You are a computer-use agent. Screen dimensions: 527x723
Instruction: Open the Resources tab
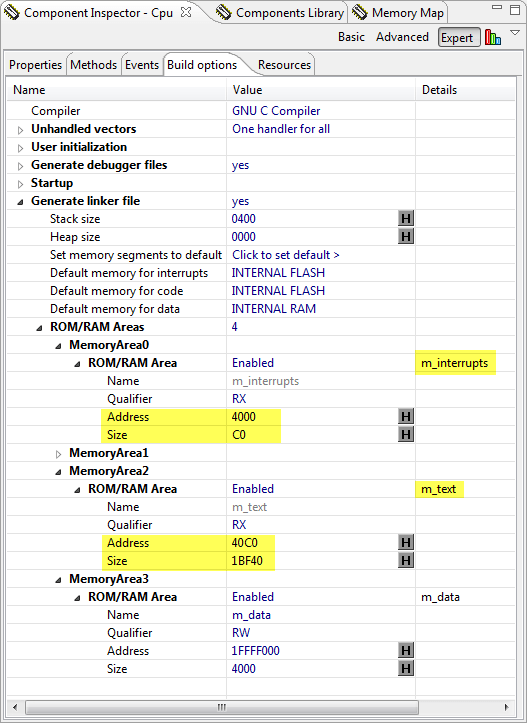(284, 65)
